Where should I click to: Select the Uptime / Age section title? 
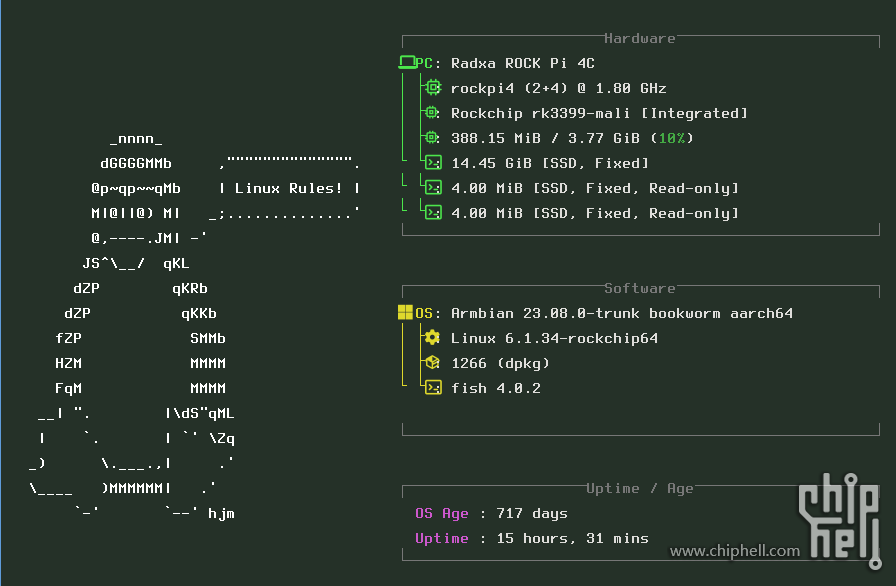(639, 488)
